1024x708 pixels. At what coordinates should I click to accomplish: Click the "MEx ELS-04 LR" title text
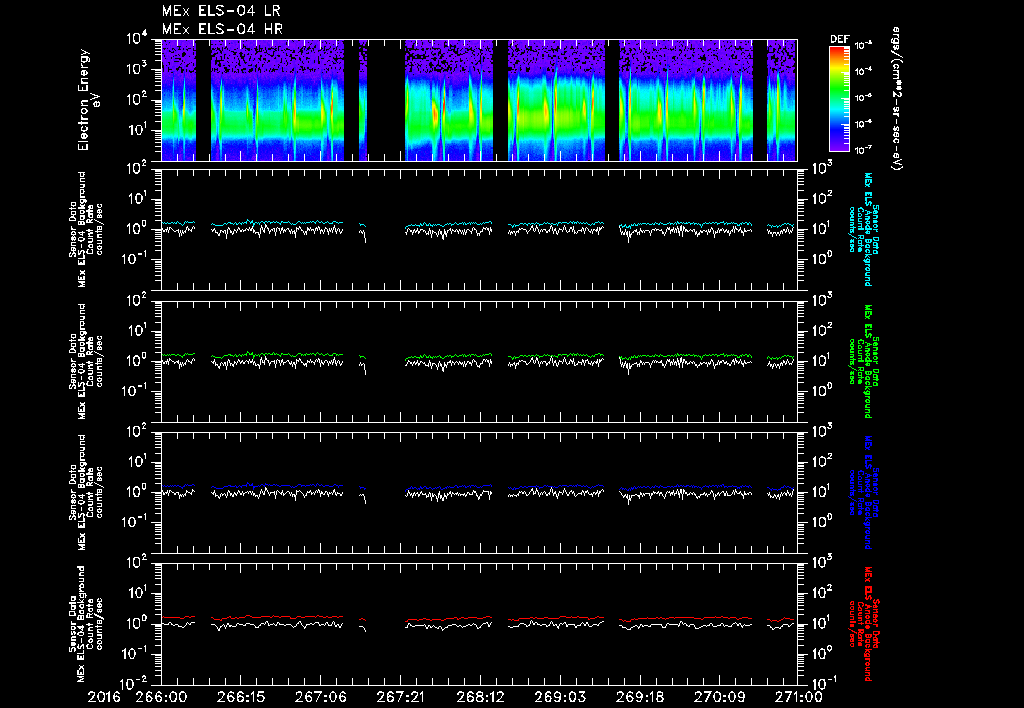click(x=221, y=11)
